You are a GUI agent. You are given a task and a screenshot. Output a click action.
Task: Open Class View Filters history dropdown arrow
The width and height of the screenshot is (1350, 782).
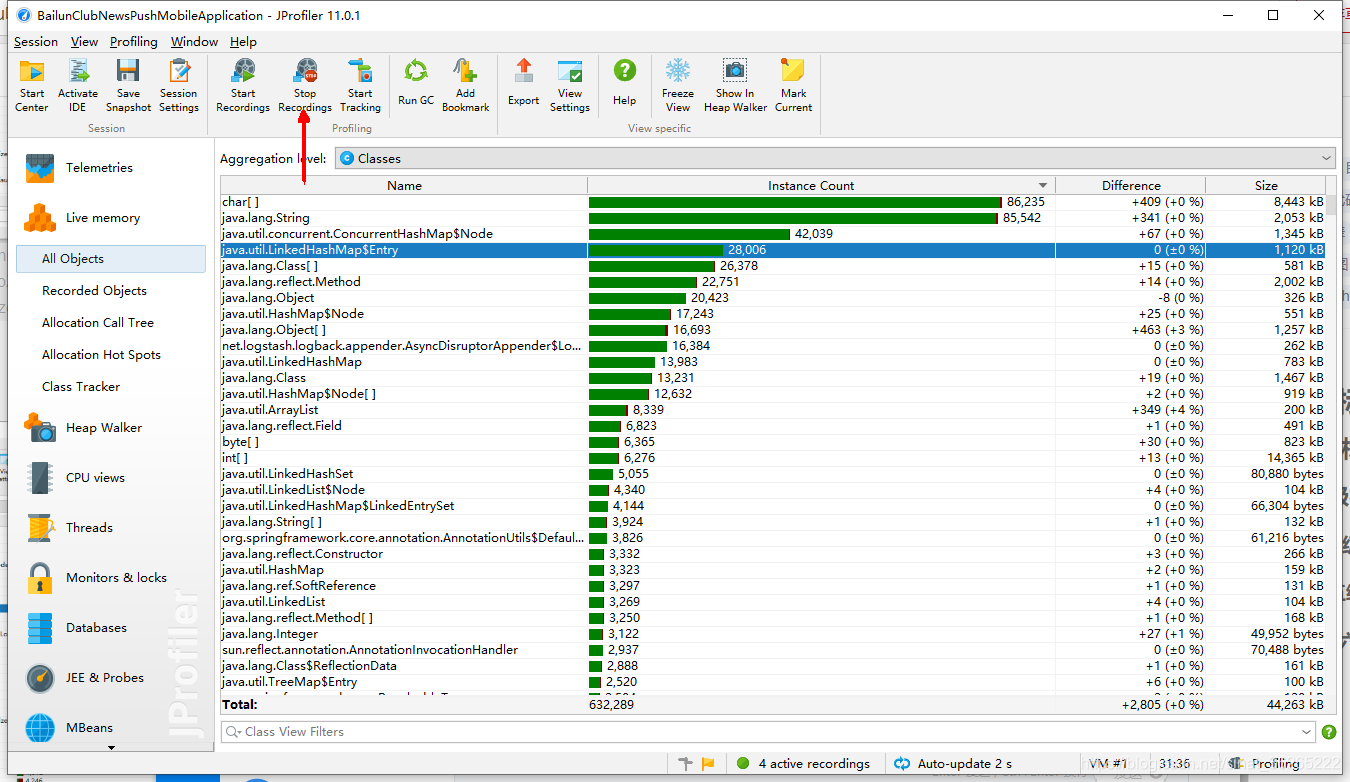coord(1308,732)
